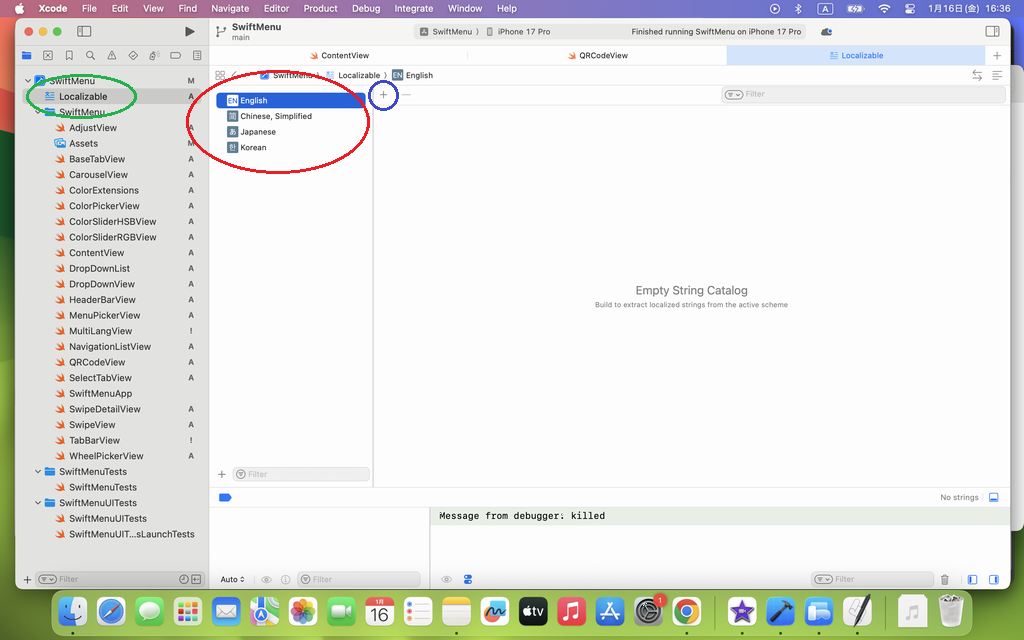Image resolution: width=1024 pixels, height=640 pixels.
Task: Toggle the navigator sidebar visibility
Action: click(x=86, y=32)
